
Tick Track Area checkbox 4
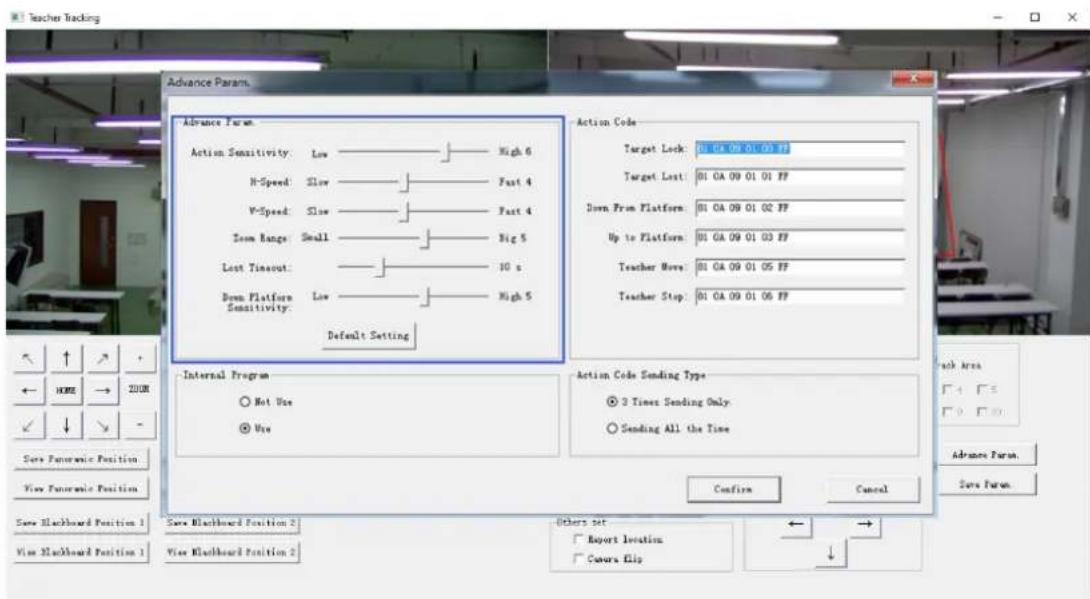pos(947,390)
